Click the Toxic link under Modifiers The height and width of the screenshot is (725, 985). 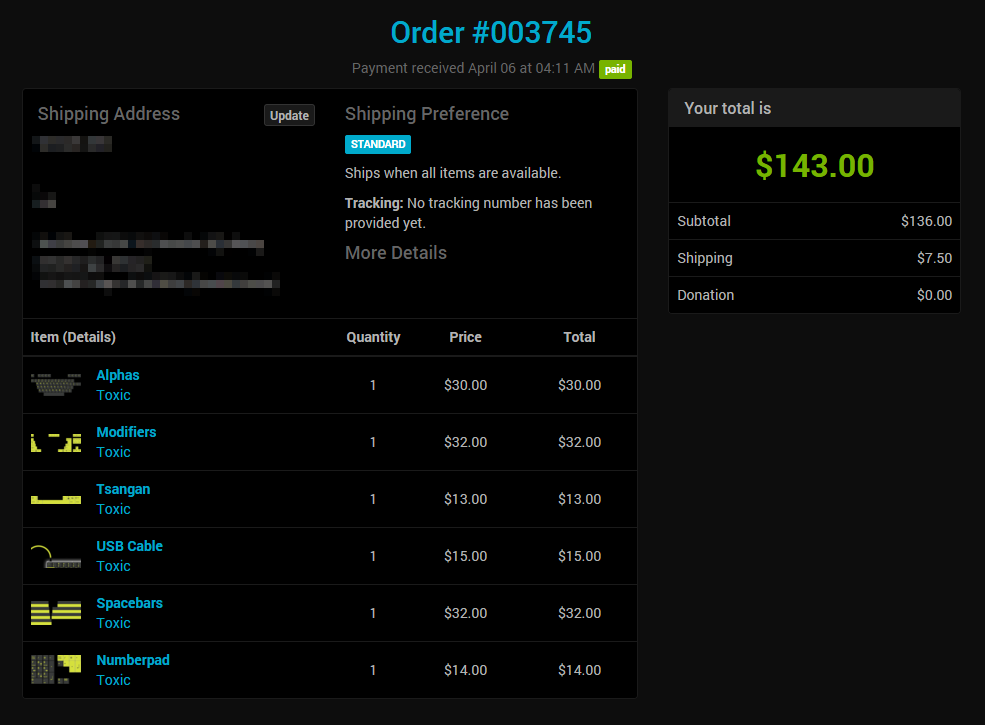tap(114, 452)
